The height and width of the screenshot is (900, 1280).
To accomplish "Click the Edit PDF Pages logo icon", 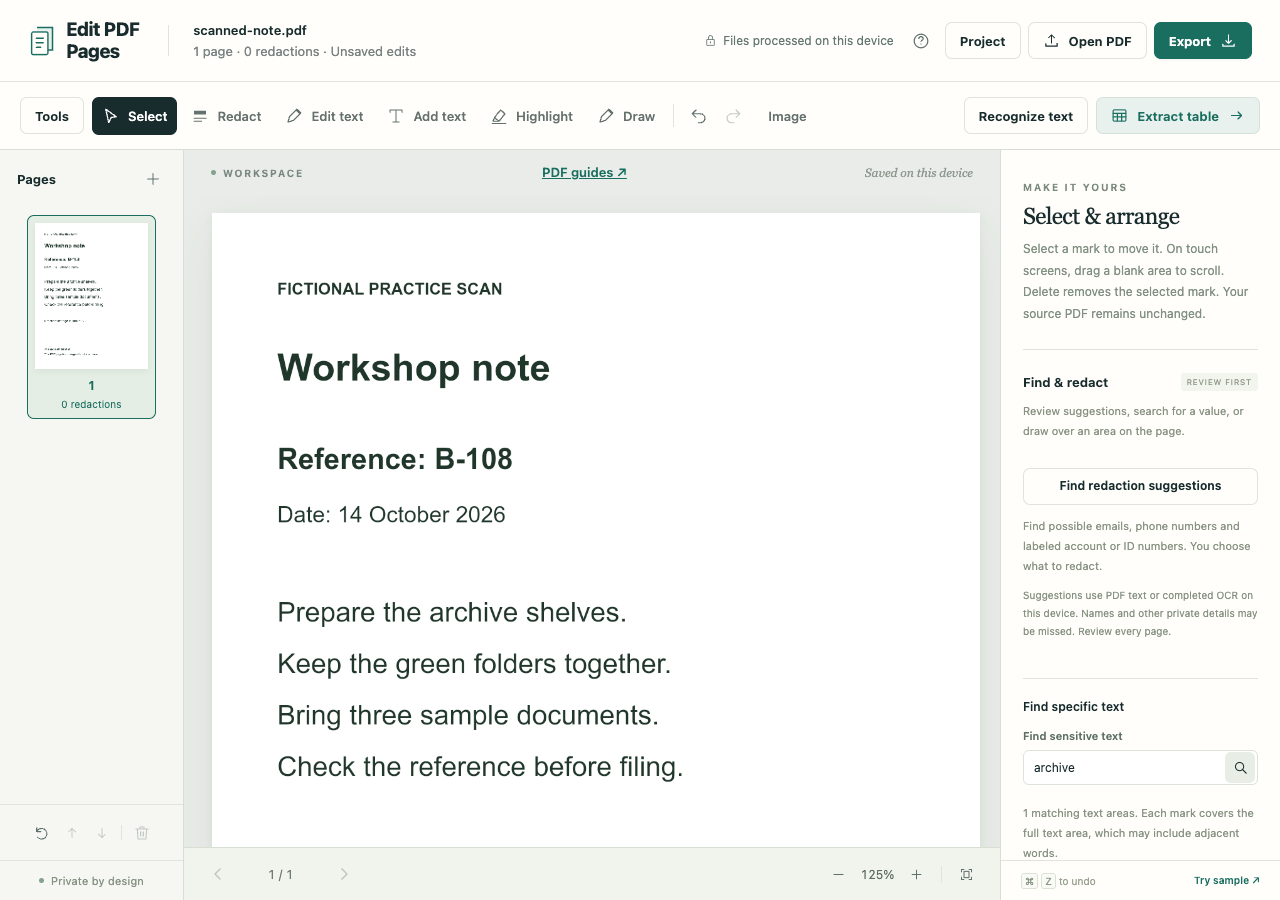I will [42, 41].
